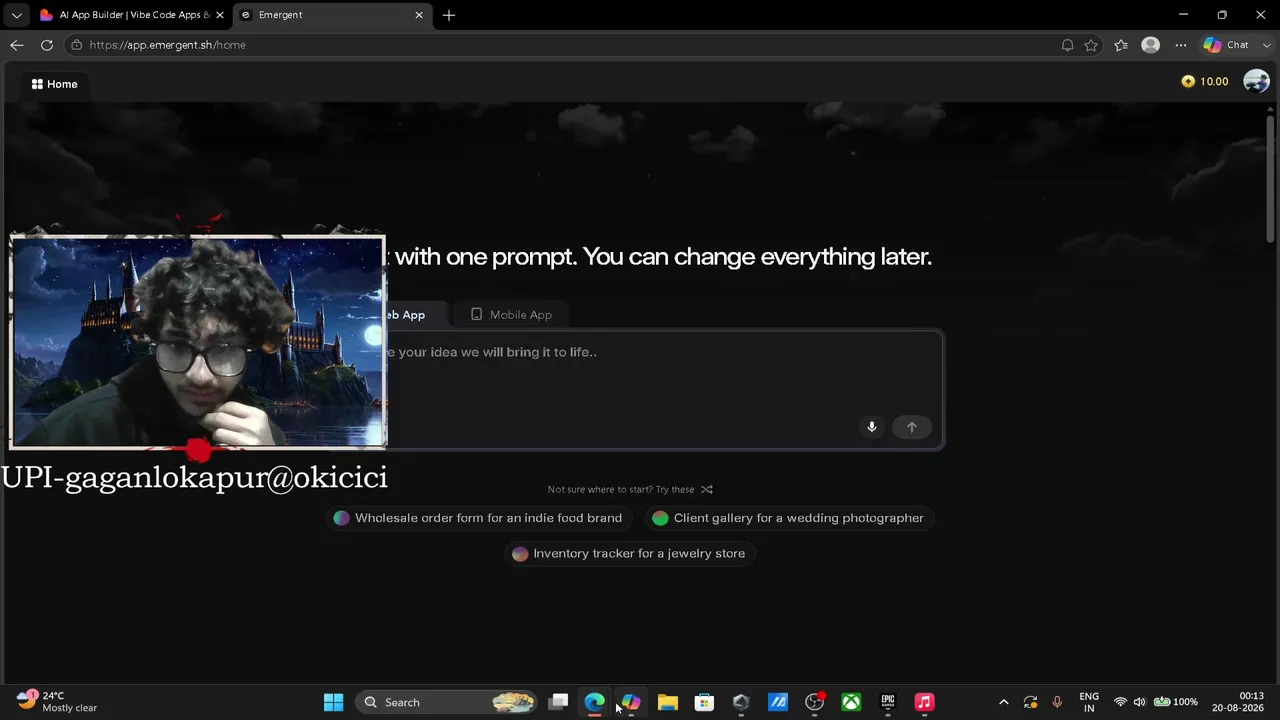The width and height of the screenshot is (1280, 720).
Task: Close the AI App Builder tab
Action: click(x=220, y=15)
